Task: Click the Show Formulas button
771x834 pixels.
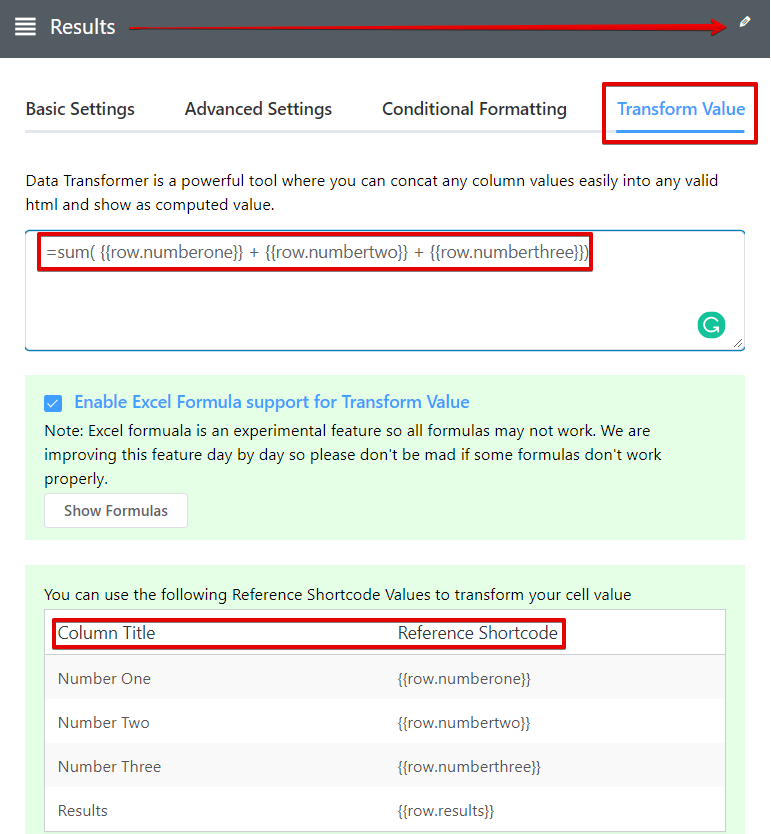Action: pos(115,510)
